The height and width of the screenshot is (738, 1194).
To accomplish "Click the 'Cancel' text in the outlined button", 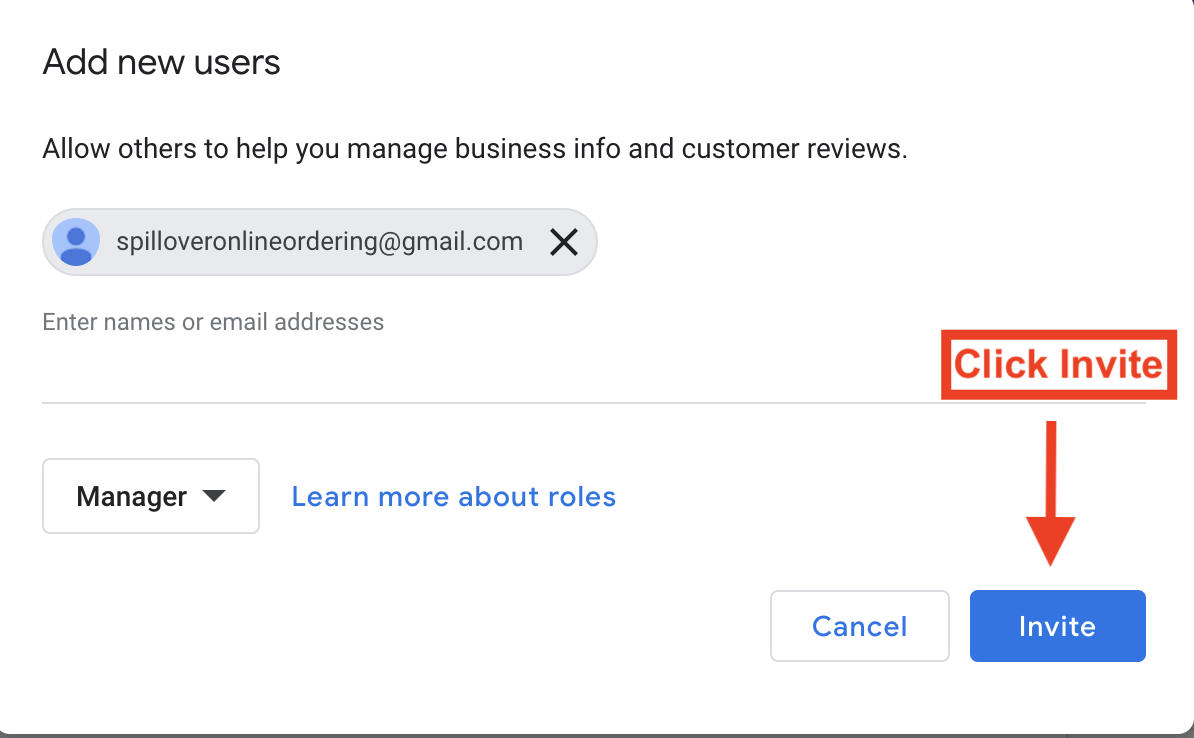I will [x=860, y=626].
